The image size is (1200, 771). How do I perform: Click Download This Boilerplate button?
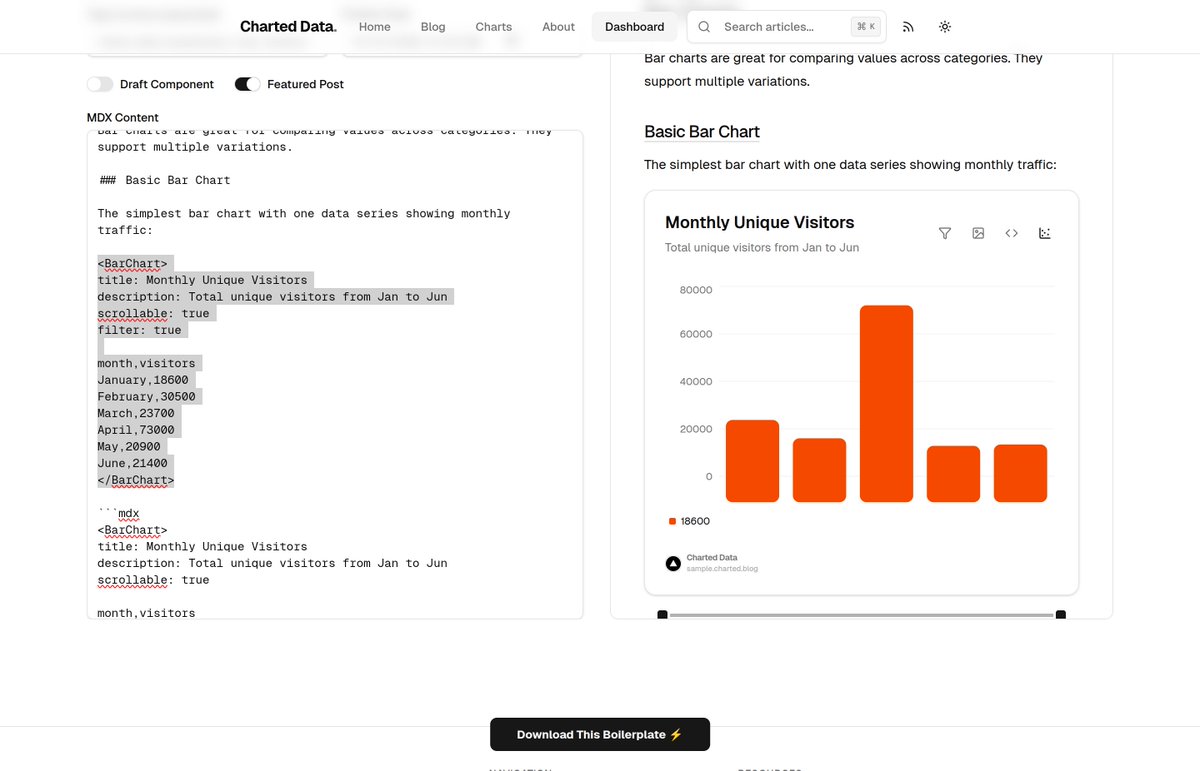click(x=600, y=734)
